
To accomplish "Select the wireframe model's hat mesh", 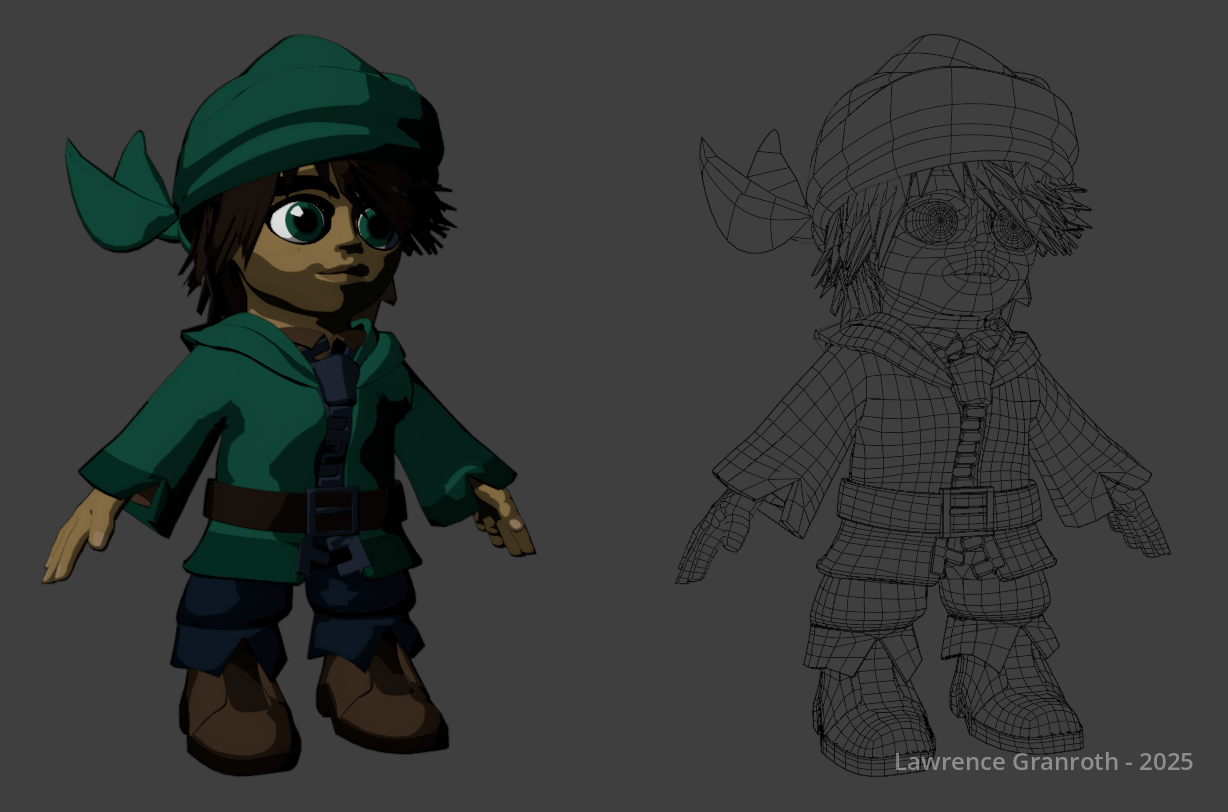I will tap(940, 120).
